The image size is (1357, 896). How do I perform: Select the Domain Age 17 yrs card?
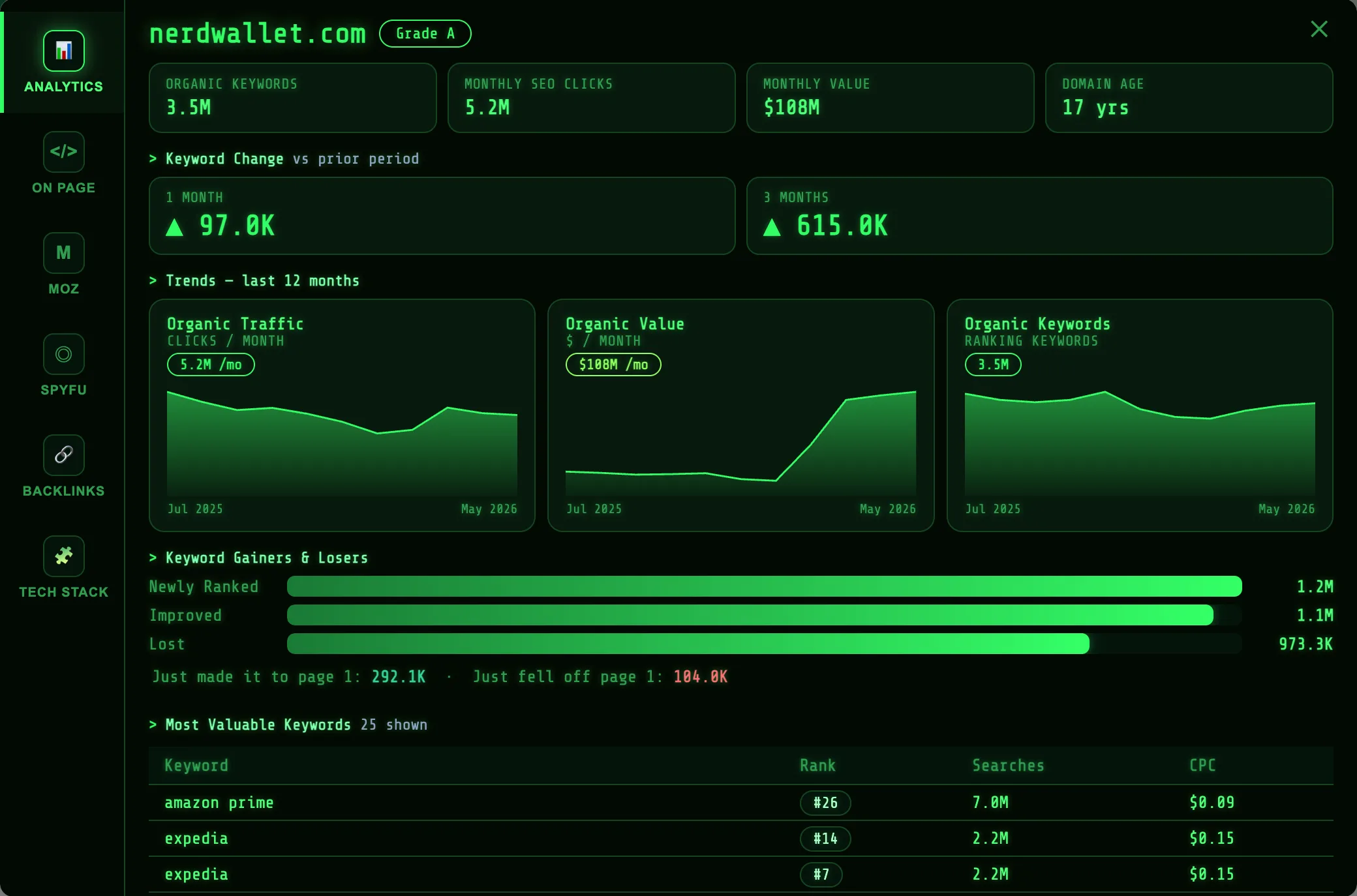click(x=1189, y=98)
